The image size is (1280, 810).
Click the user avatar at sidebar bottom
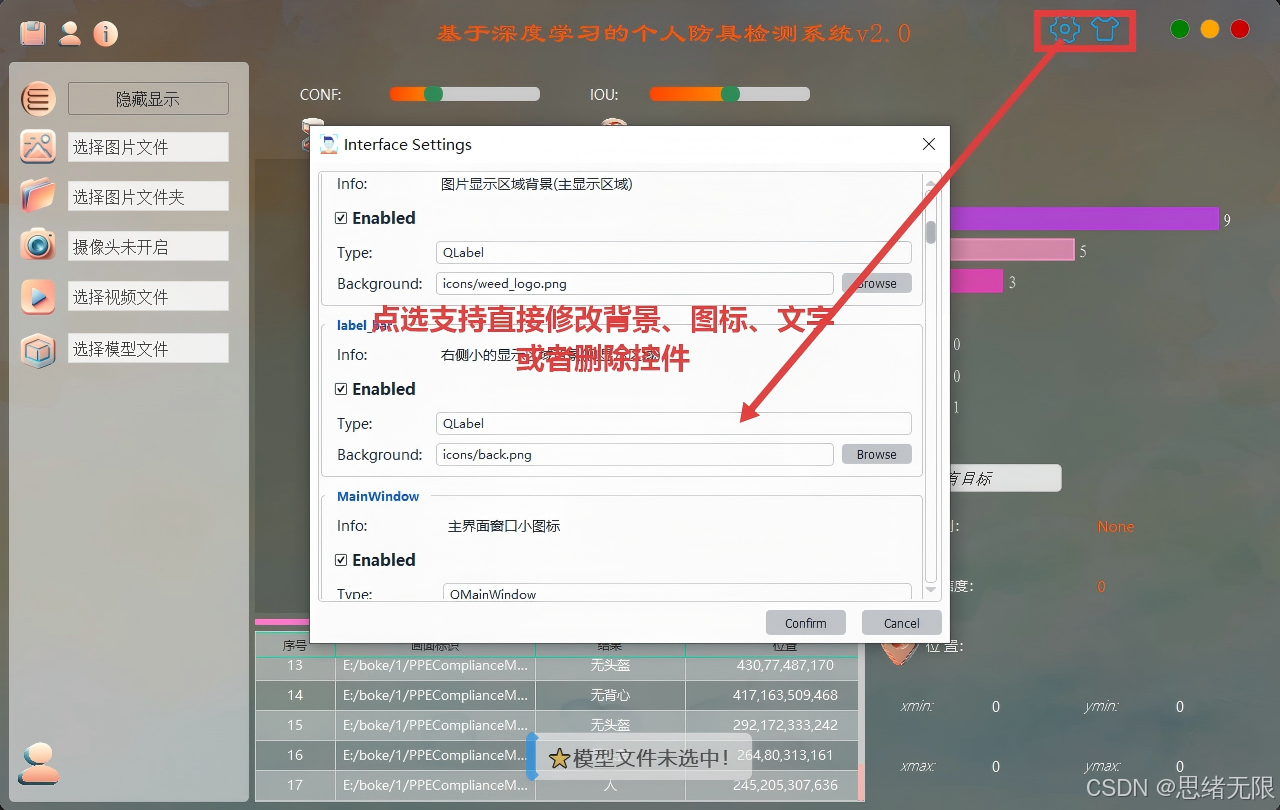pyautogui.click(x=39, y=763)
